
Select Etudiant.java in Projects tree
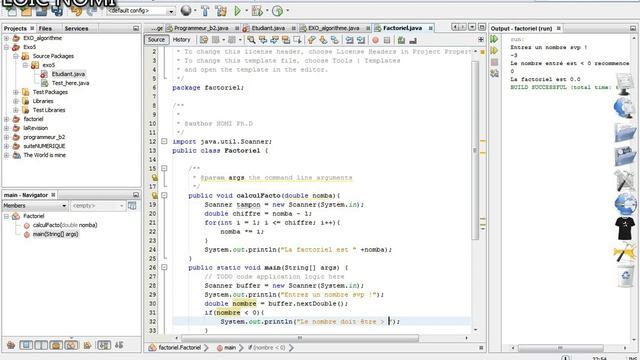(68, 74)
